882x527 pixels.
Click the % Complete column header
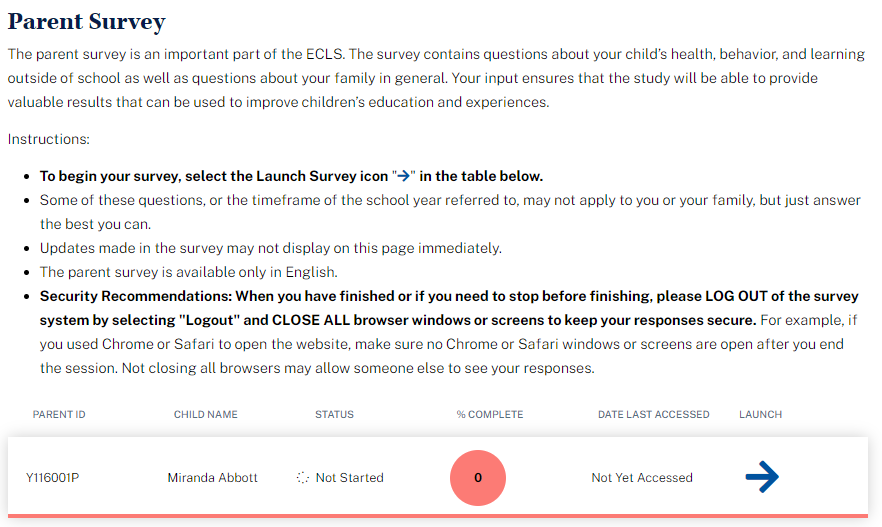pyautogui.click(x=490, y=414)
